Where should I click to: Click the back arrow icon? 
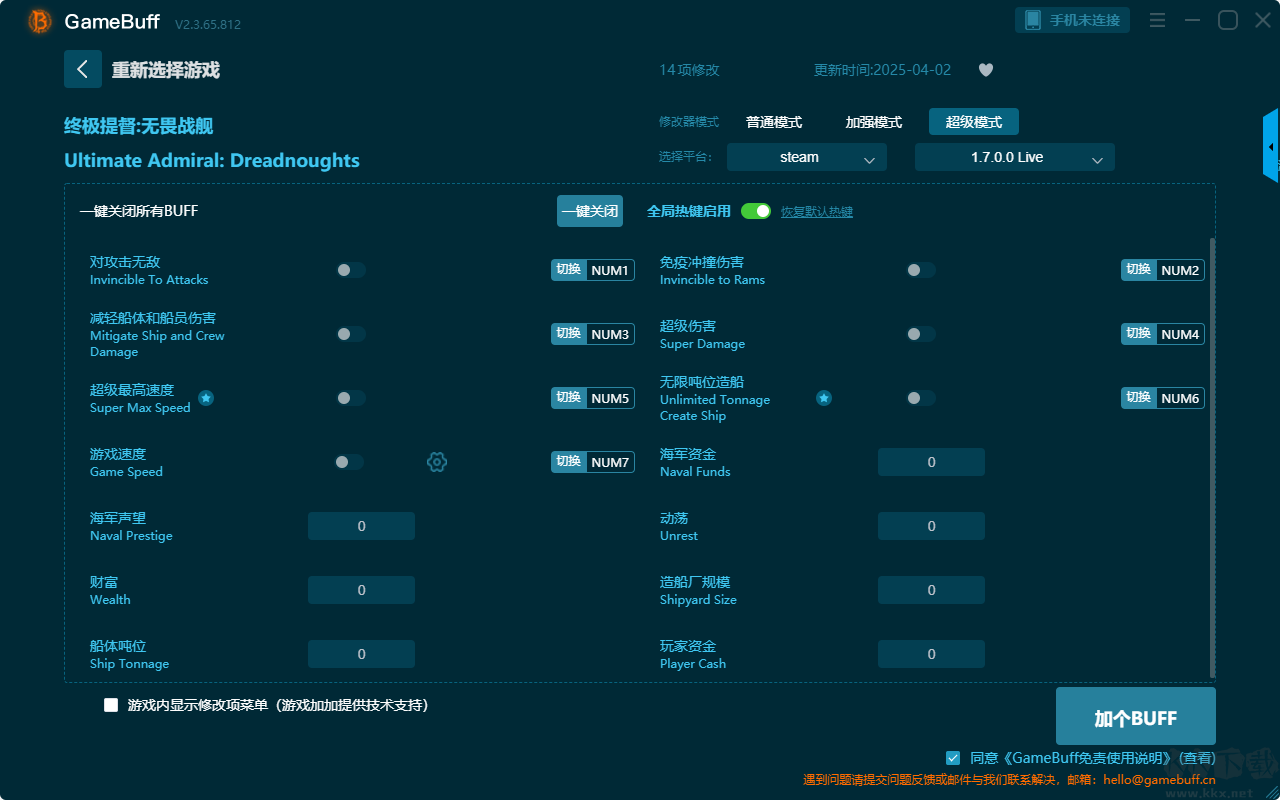point(83,69)
